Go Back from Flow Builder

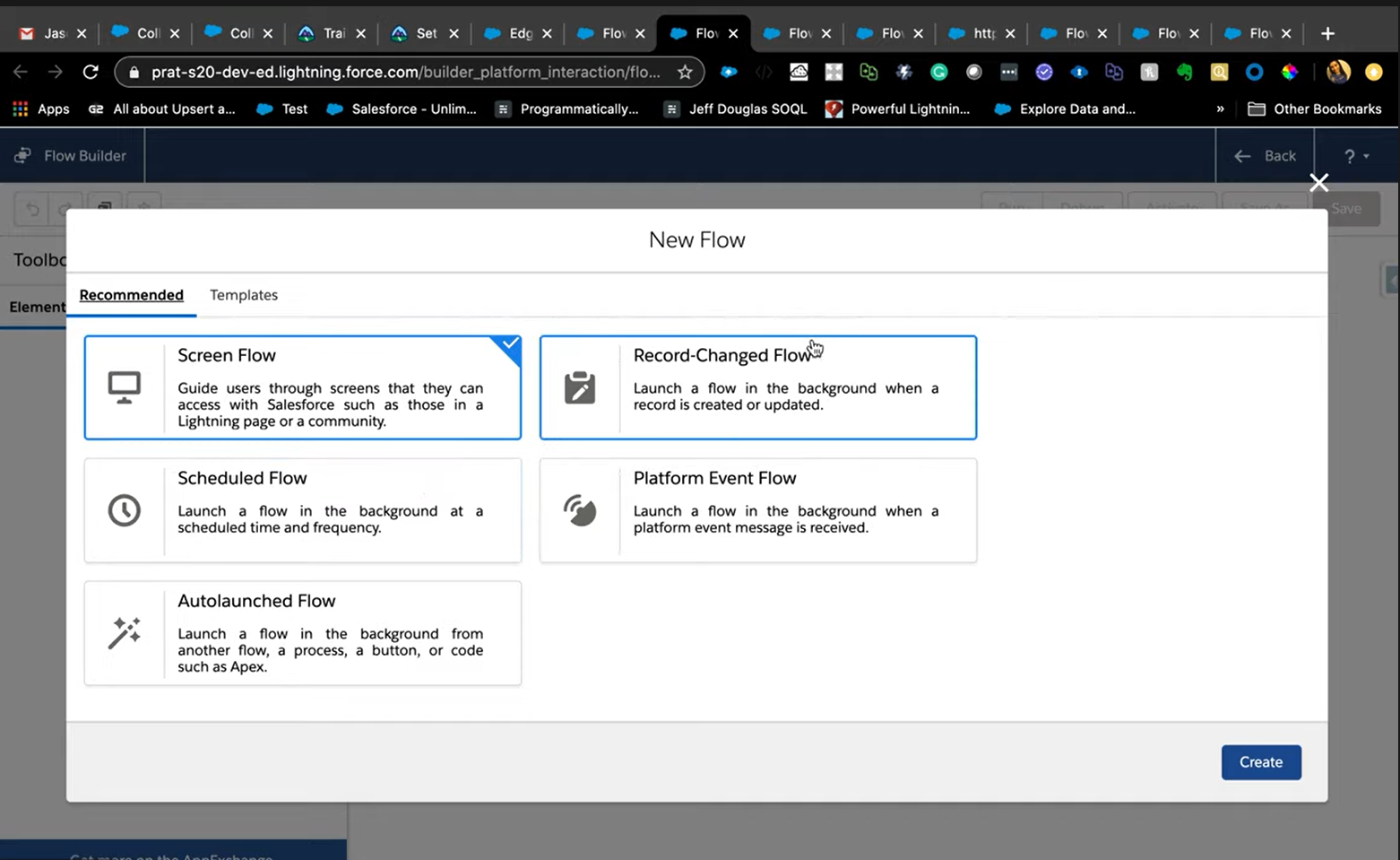pyautogui.click(x=1265, y=156)
